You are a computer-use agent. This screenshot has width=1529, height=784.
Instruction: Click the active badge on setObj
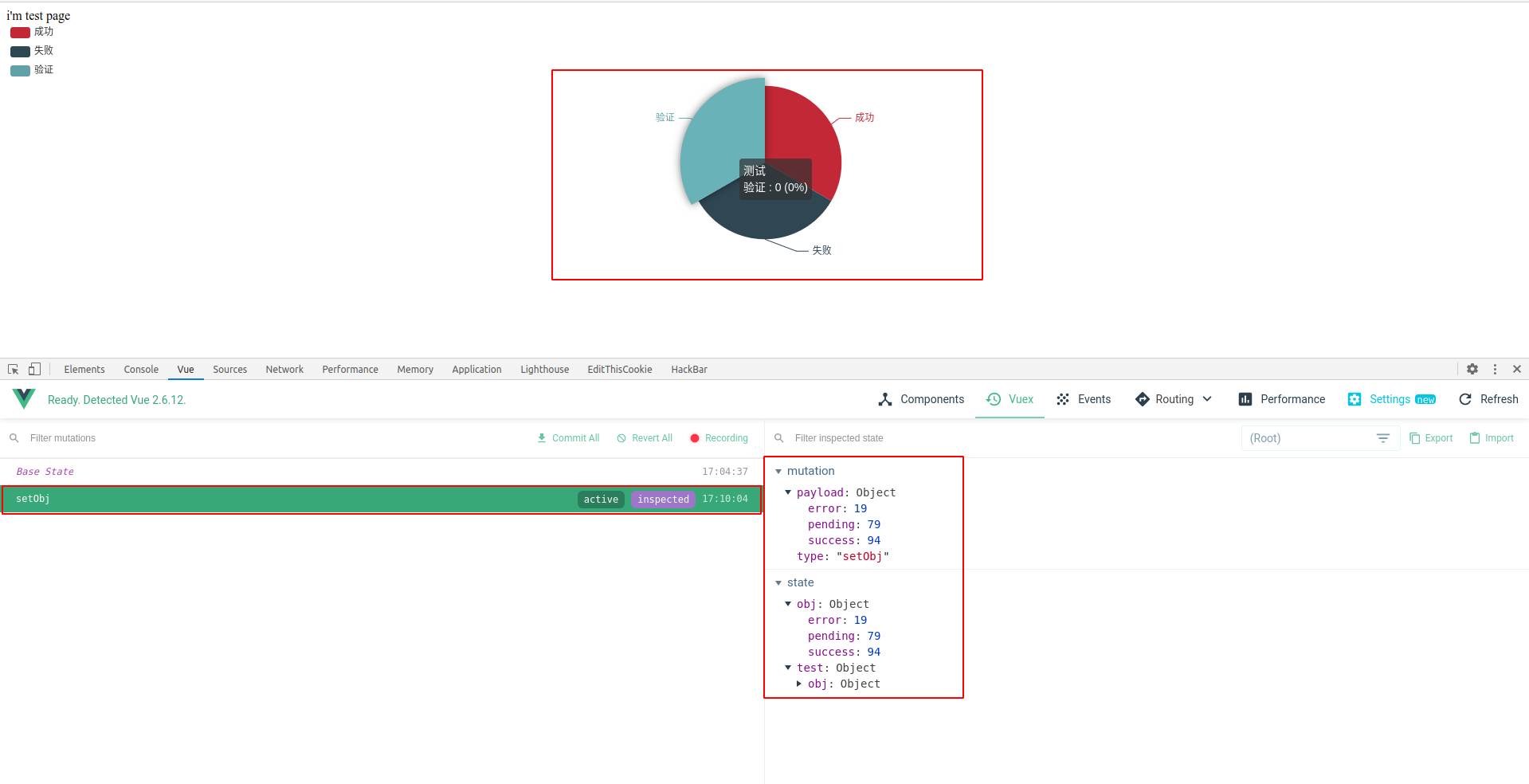coord(601,500)
